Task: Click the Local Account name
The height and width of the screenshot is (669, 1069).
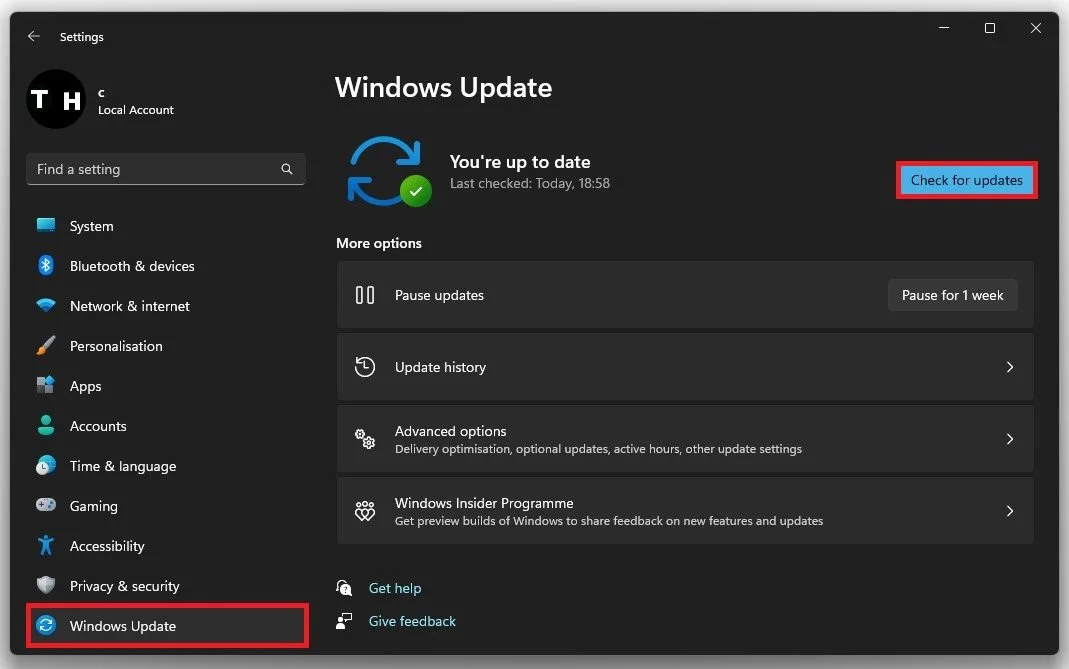Action: tap(136, 110)
